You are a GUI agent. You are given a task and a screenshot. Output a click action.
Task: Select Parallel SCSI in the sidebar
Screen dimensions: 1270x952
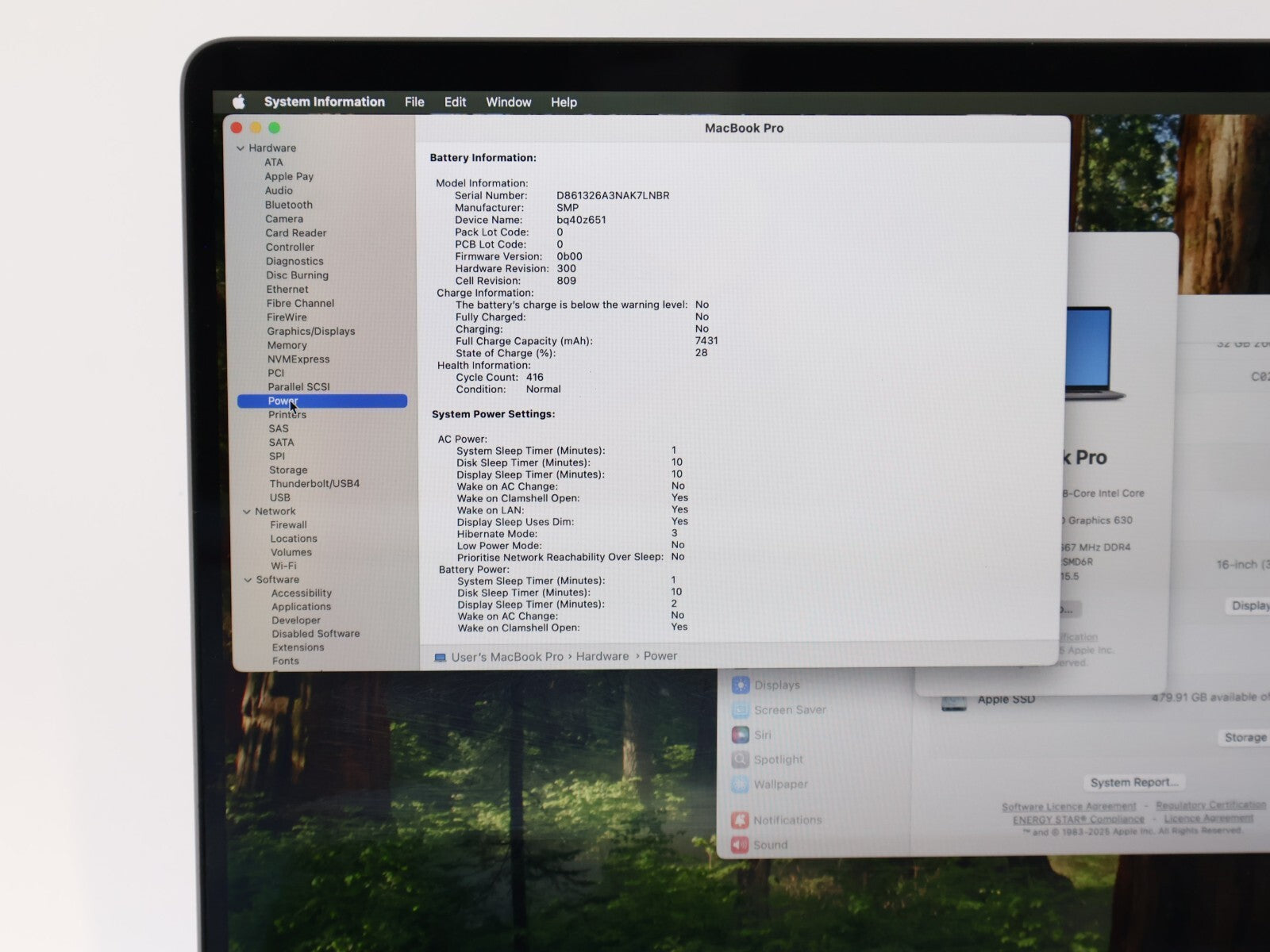pyautogui.click(x=298, y=387)
